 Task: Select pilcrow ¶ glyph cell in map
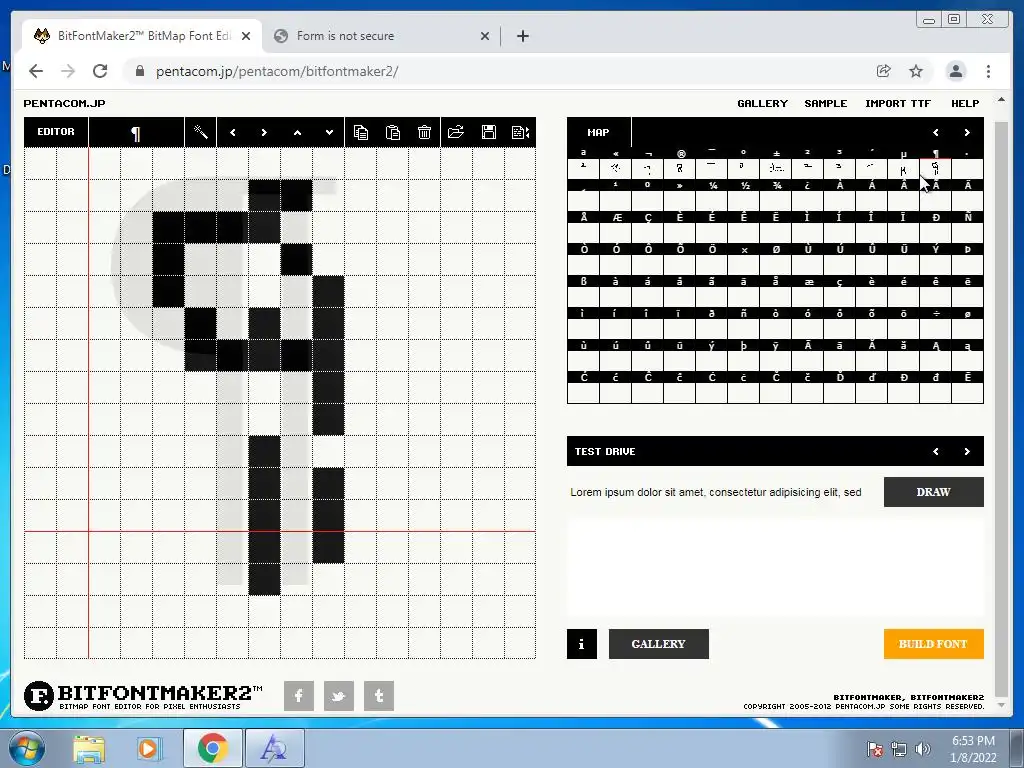coord(935,168)
